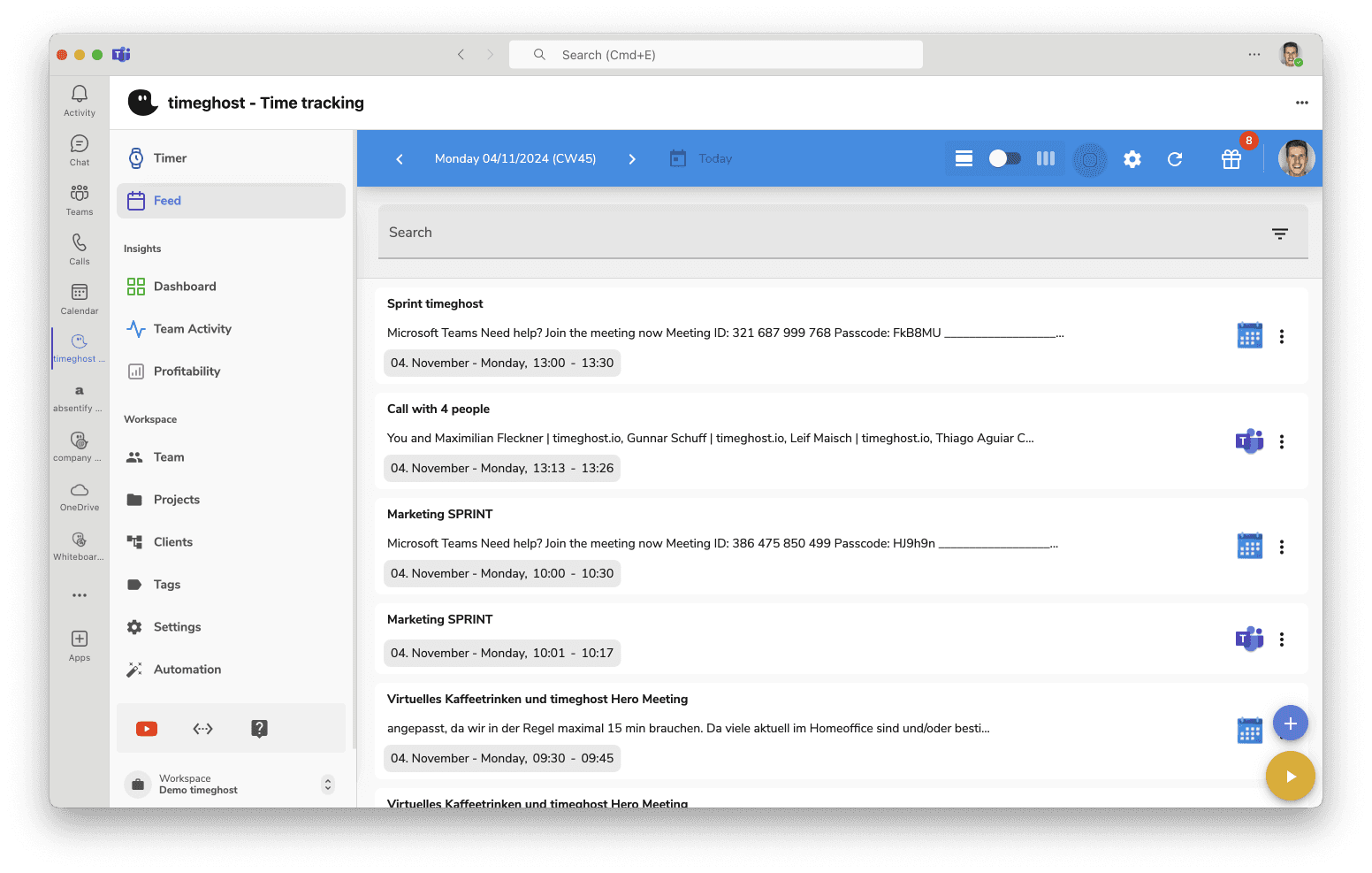Start timer with yellow play button
This screenshot has width=1372, height=873.
coord(1290,777)
